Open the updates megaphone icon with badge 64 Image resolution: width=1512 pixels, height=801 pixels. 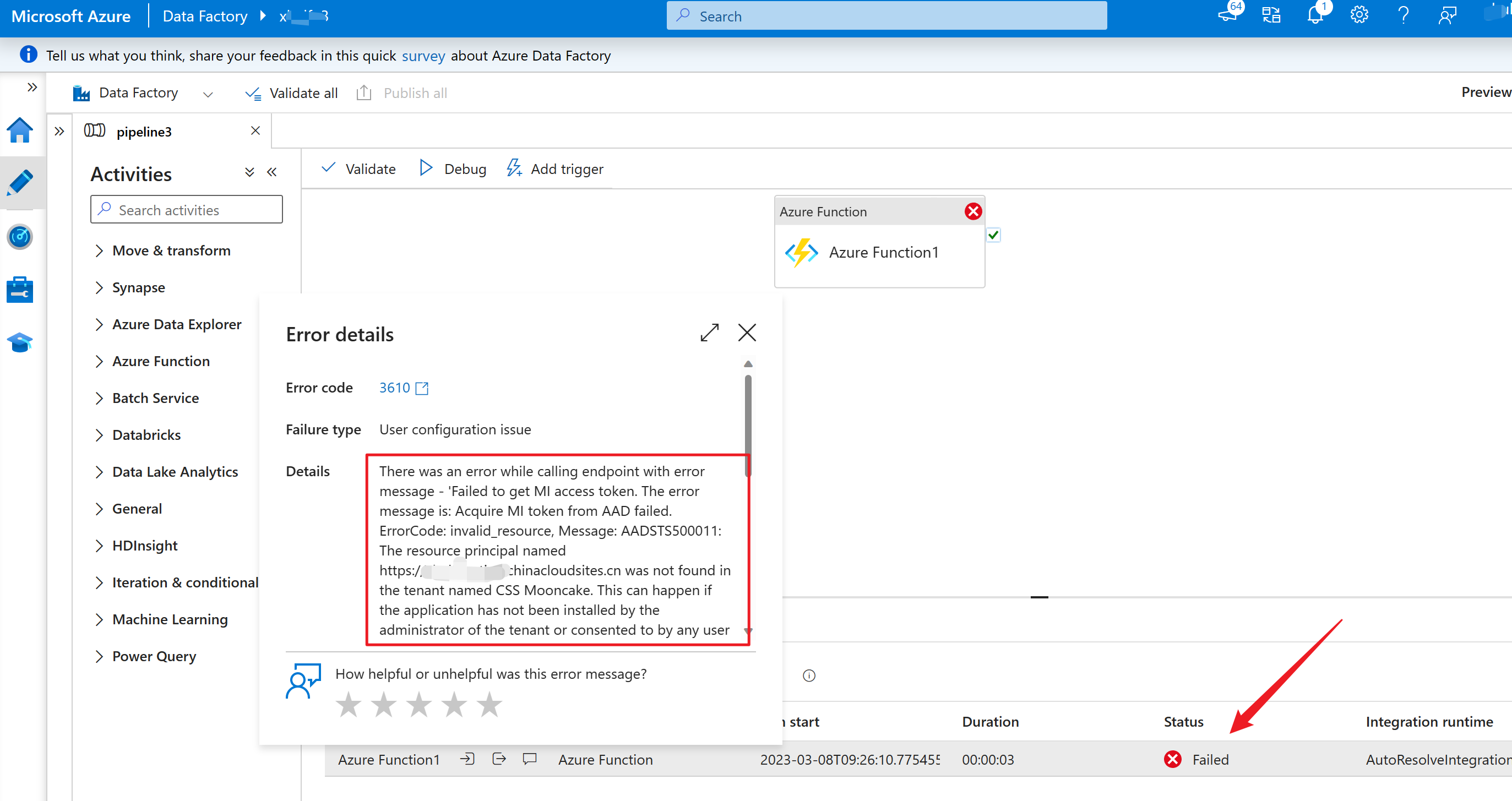coord(1228,15)
